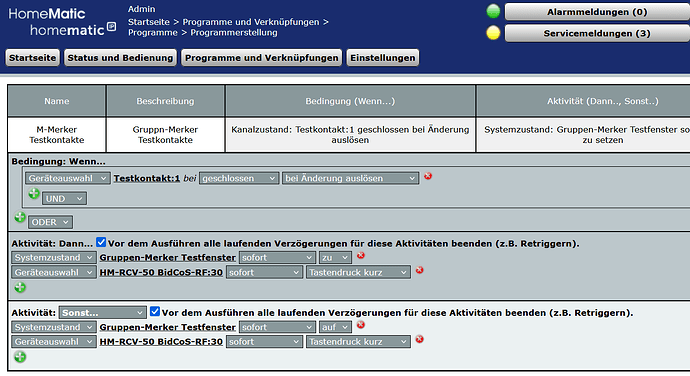Image resolution: width=690 pixels, height=376 pixels.
Task: Click Gruppen-Merker Testfenster link in Sonst
Action: point(168,327)
